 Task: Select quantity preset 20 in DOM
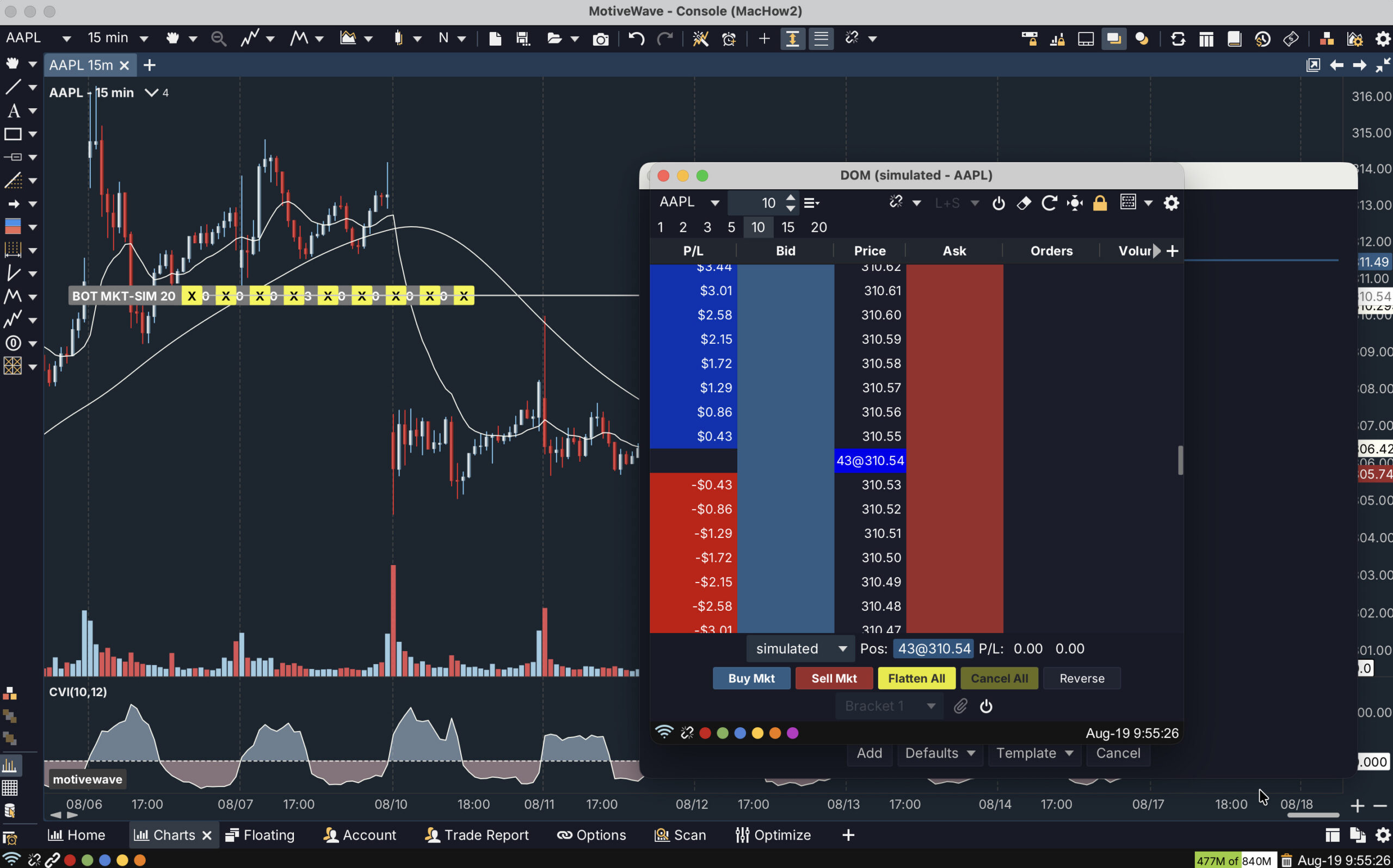click(819, 227)
